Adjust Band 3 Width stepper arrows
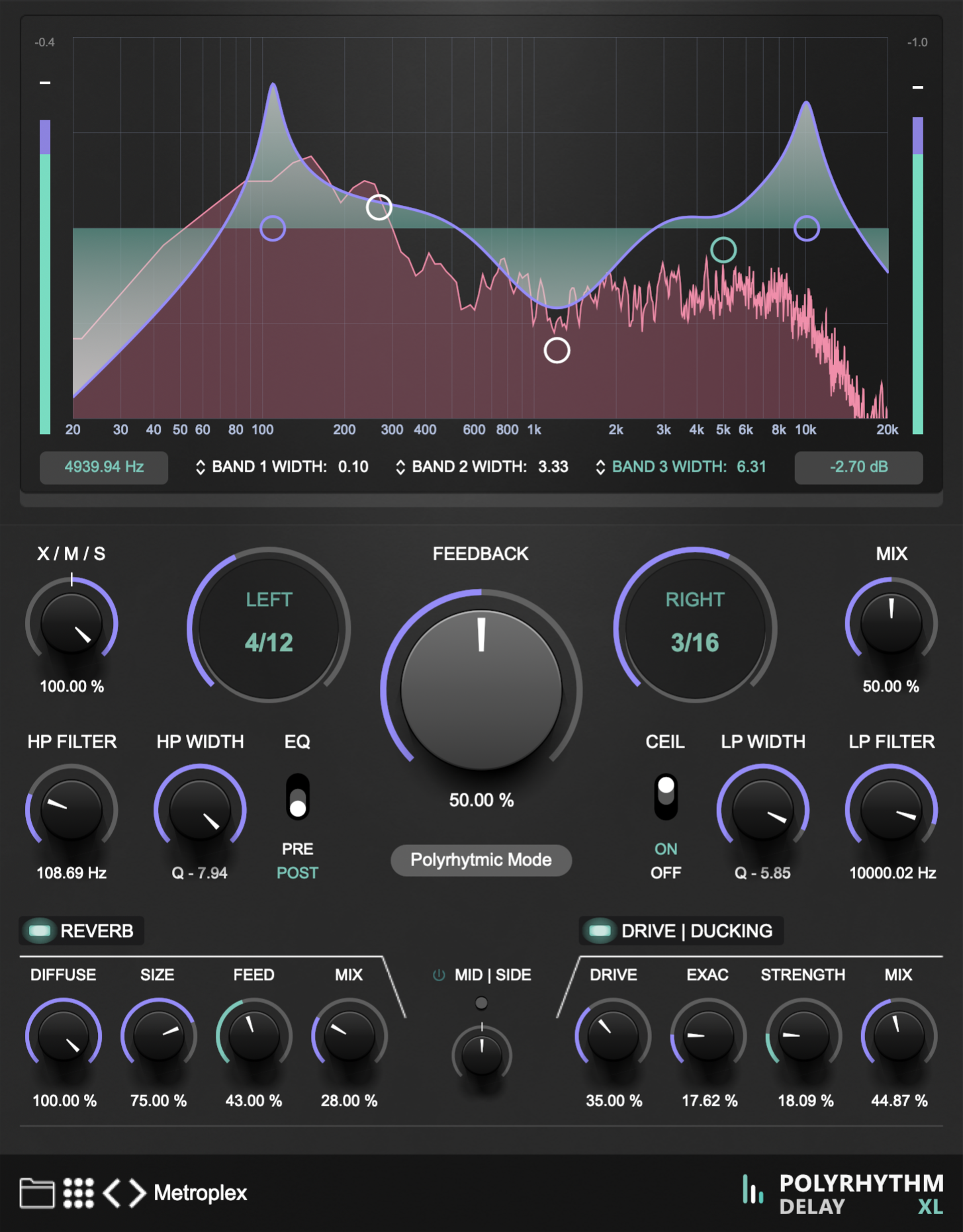963x1232 pixels. (x=600, y=467)
